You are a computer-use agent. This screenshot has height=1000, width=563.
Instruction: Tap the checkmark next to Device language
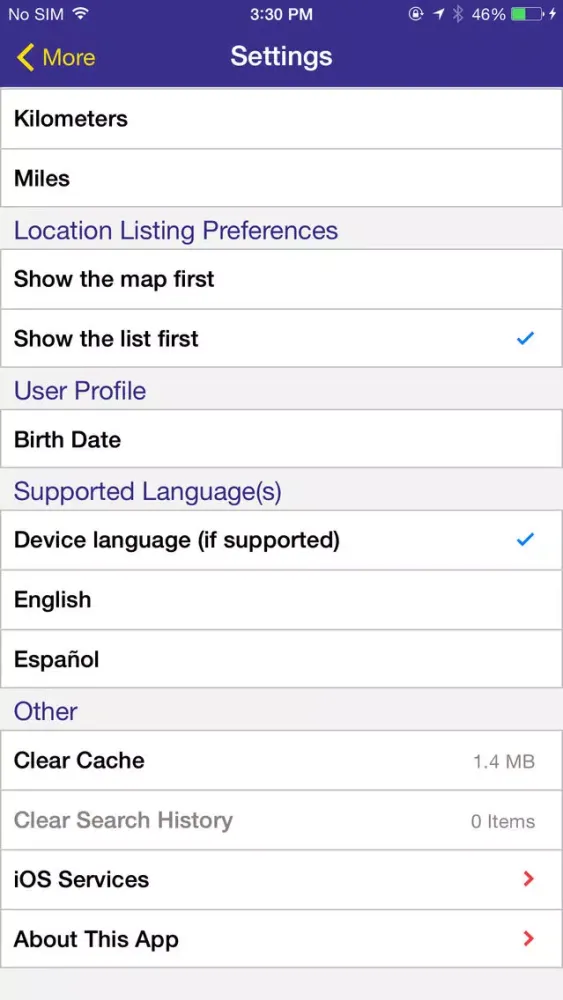click(525, 540)
